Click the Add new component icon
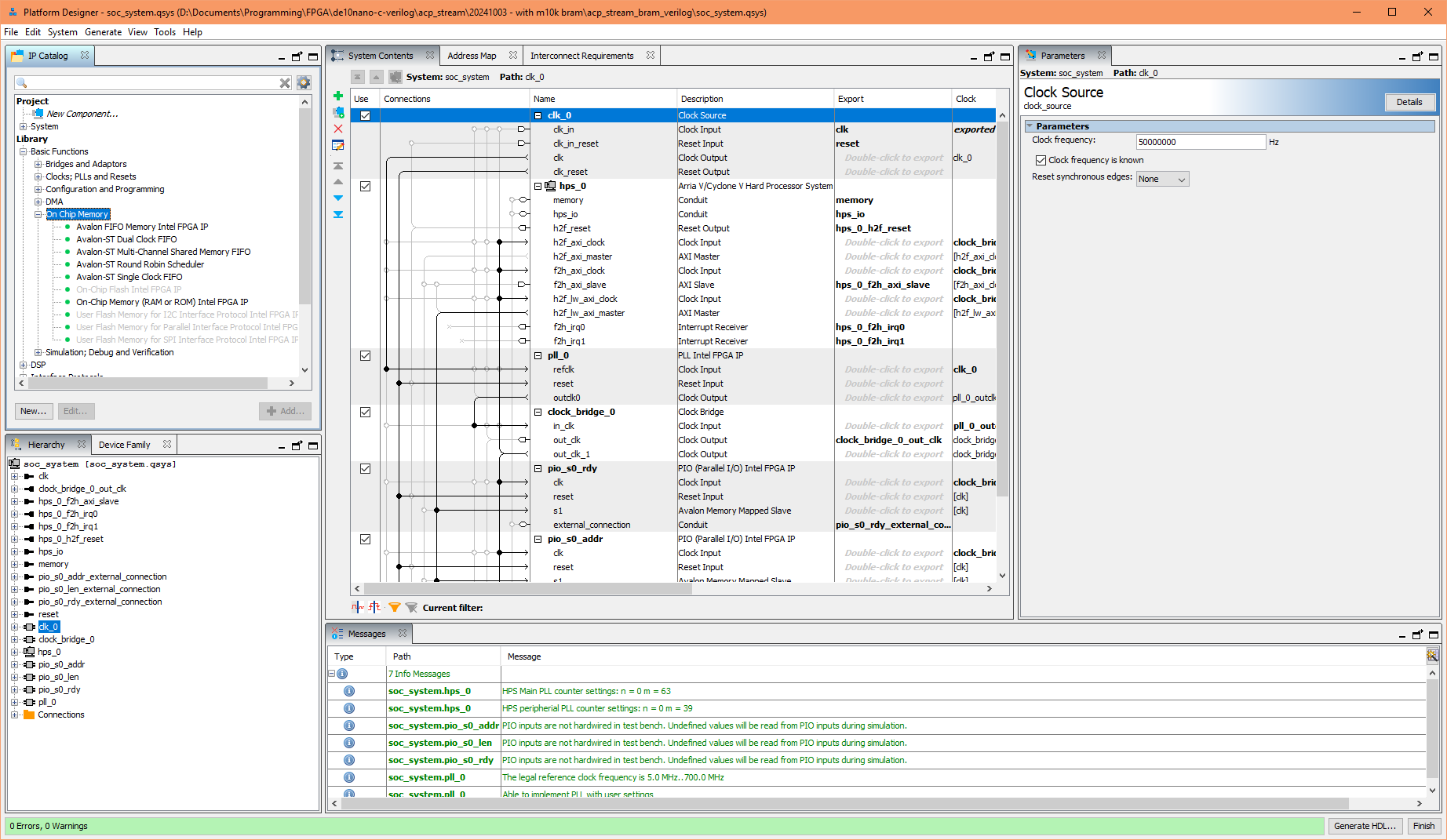The width and height of the screenshot is (1447, 840). coord(338,95)
